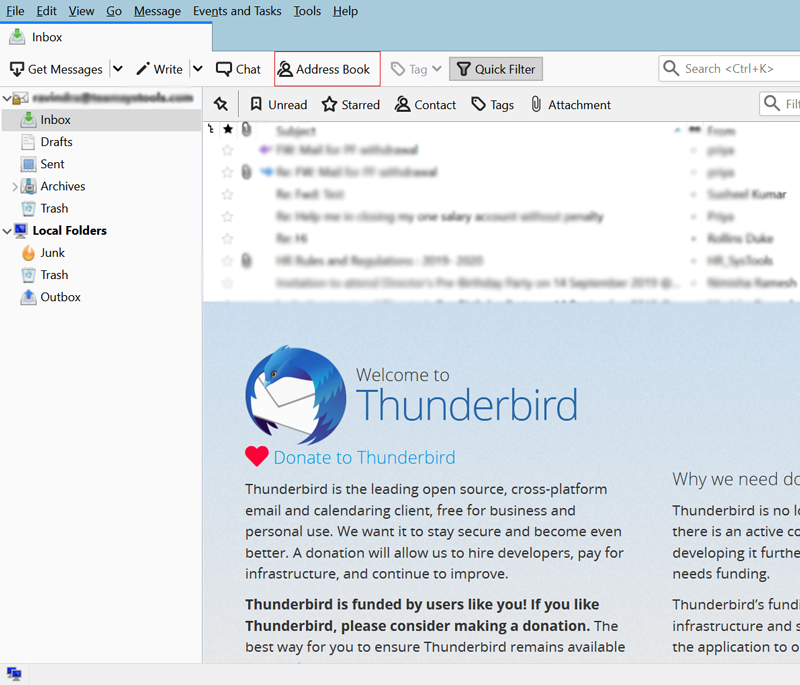Select Inbox folder in sidebar
Viewport: 800px width, 685px height.
tap(102, 120)
